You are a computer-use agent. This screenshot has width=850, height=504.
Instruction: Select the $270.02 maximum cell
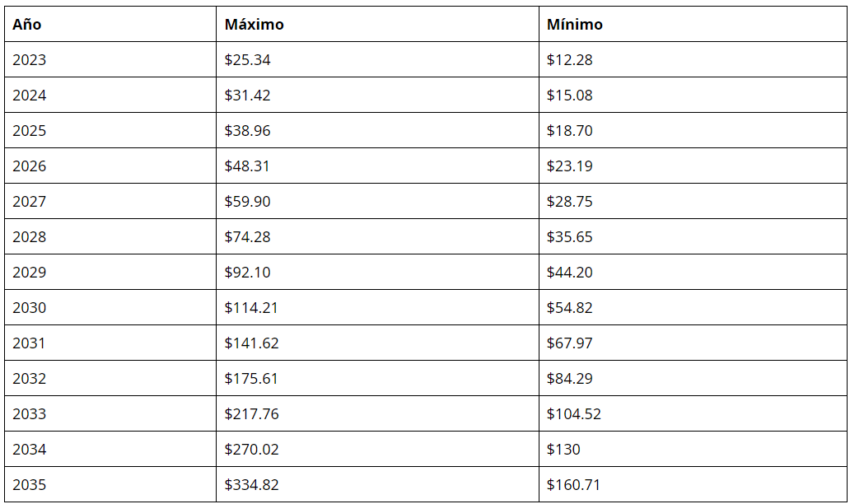[x=377, y=449]
